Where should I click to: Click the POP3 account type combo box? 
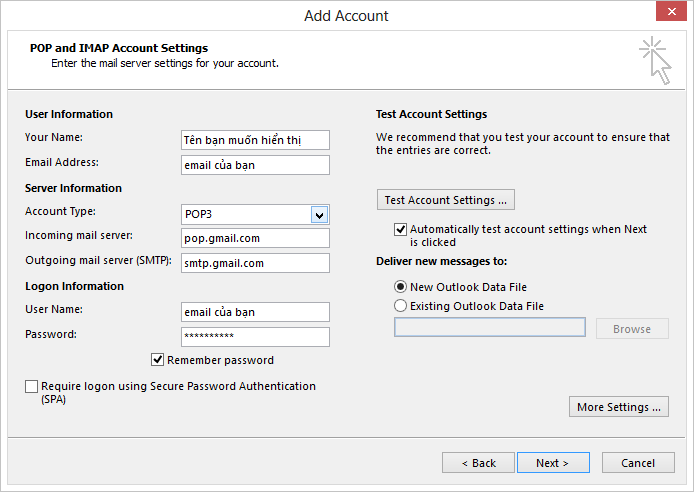tap(245, 214)
